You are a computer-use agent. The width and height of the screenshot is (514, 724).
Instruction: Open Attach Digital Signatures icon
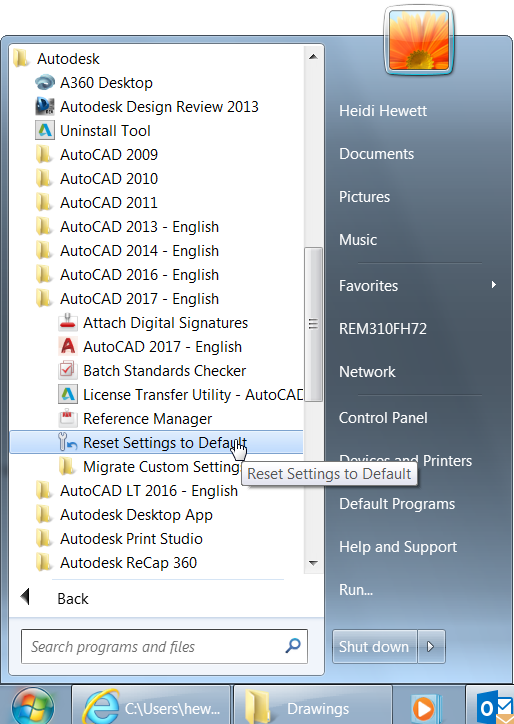click(x=68, y=323)
